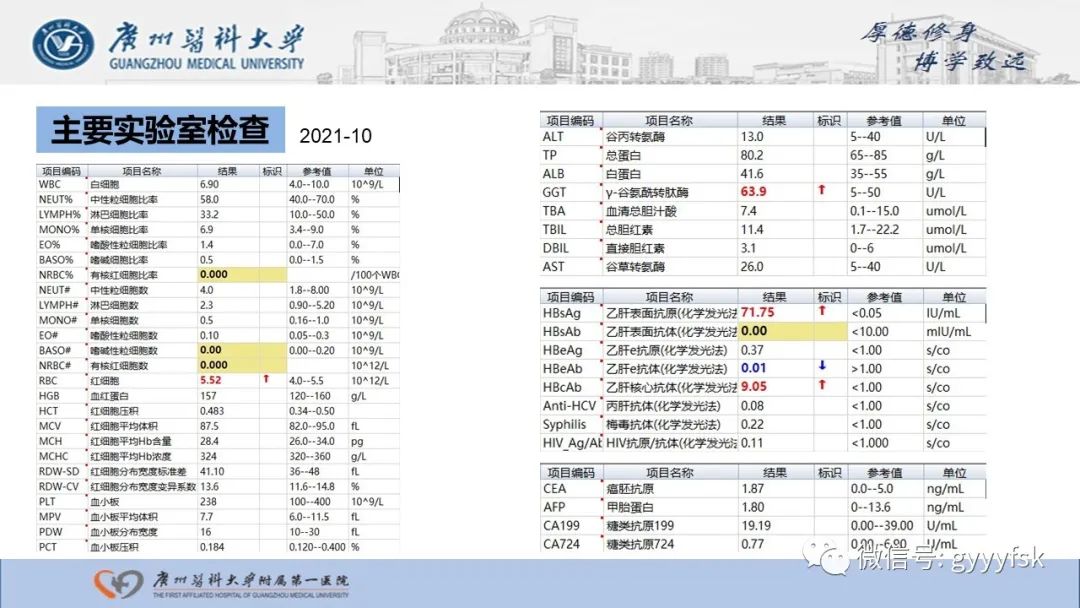Screen dimensions: 1080x608
Task: Click 标识 header in the HBsAg table
Action: [x=829, y=297]
